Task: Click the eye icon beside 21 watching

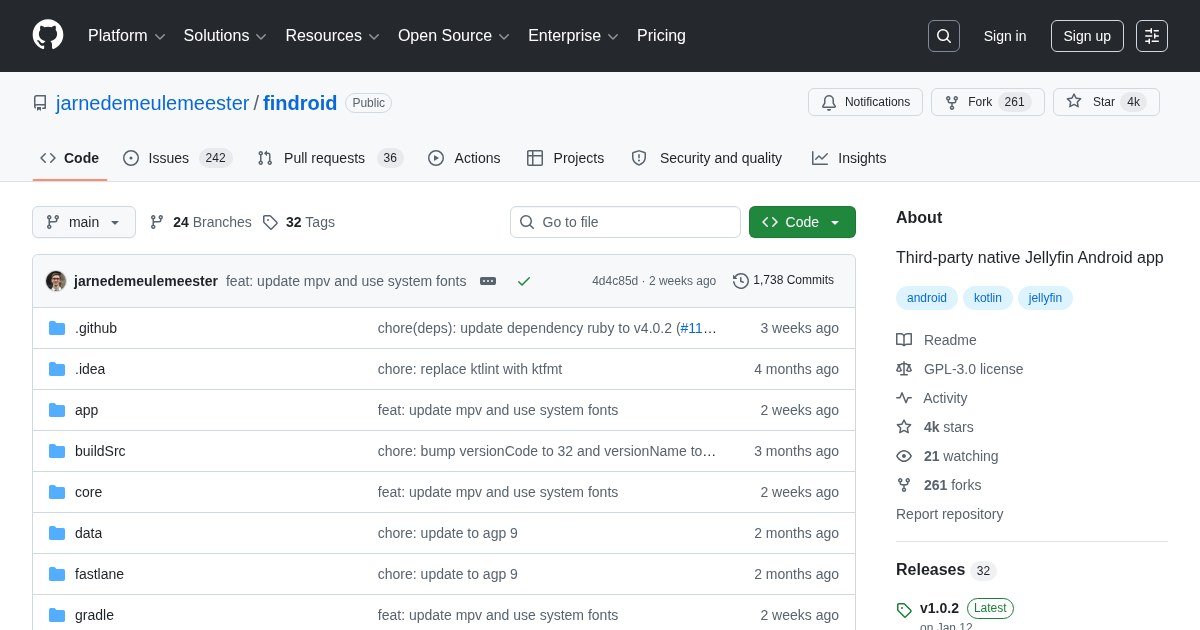Action: 904,456
